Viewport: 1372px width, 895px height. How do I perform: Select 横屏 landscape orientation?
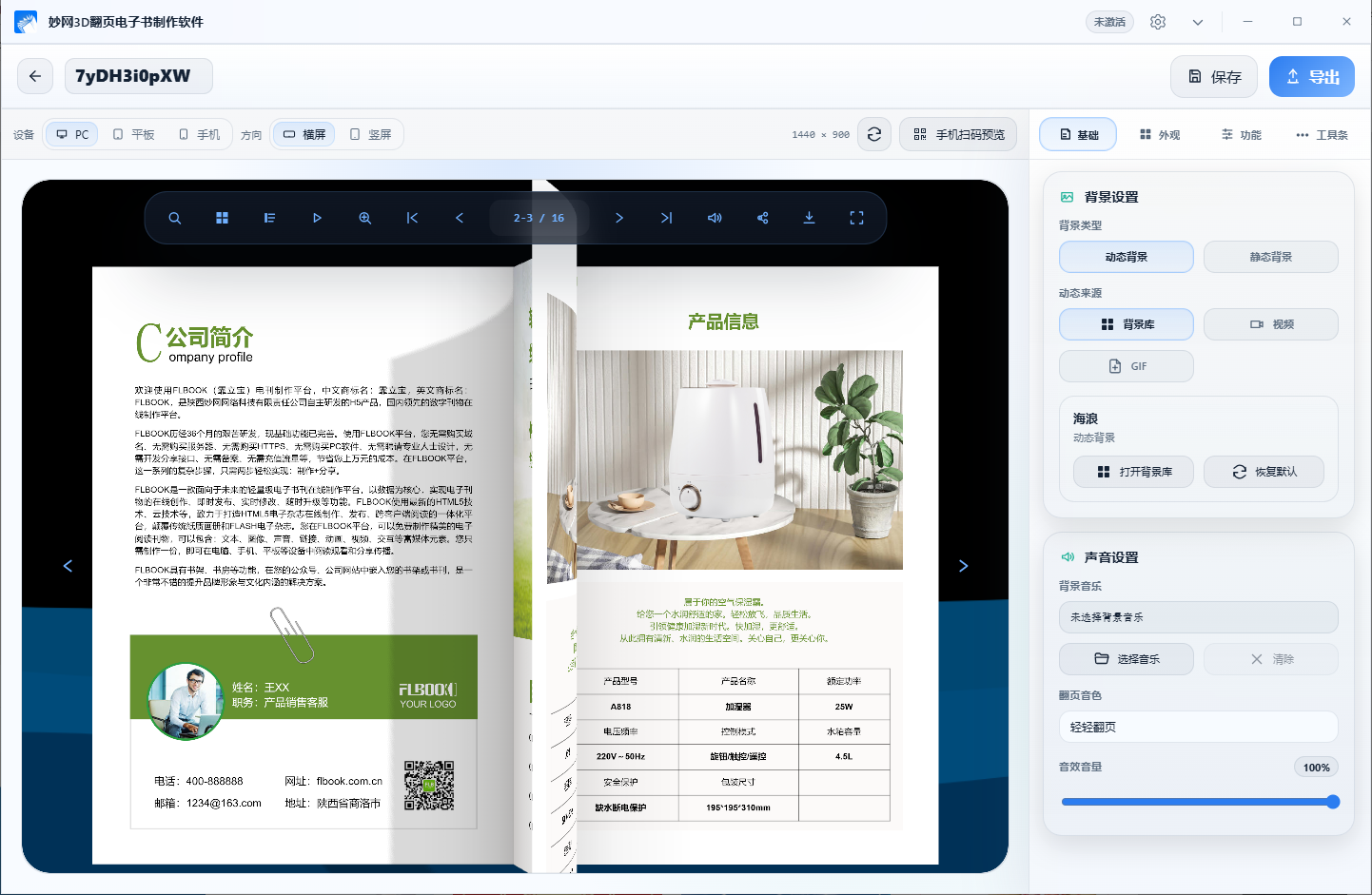click(x=304, y=134)
